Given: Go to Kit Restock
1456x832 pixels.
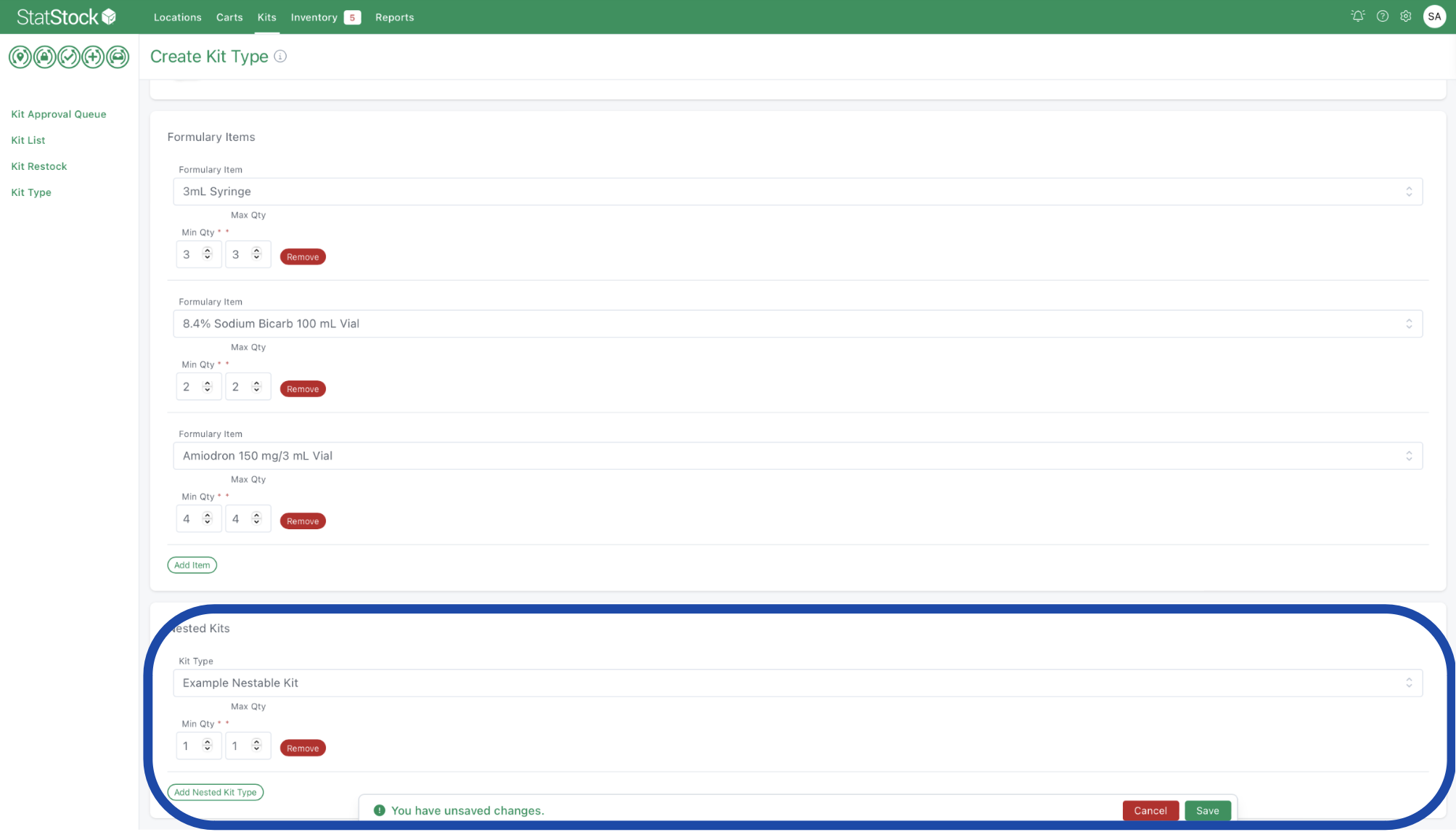Looking at the screenshot, I should click(x=39, y=166).
